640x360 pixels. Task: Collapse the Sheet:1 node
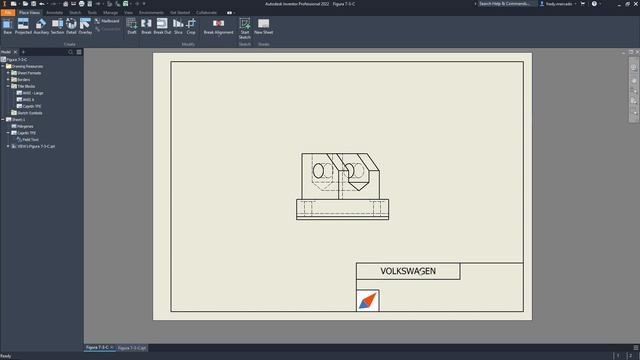coord(3,120)
